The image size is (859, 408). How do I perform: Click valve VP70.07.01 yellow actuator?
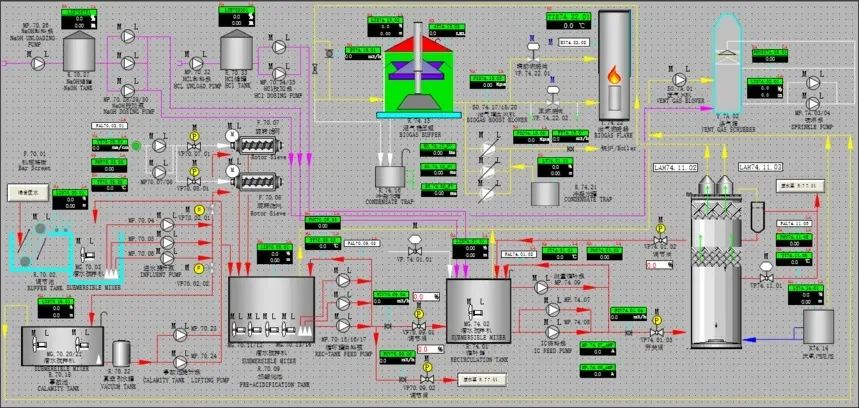194,136
